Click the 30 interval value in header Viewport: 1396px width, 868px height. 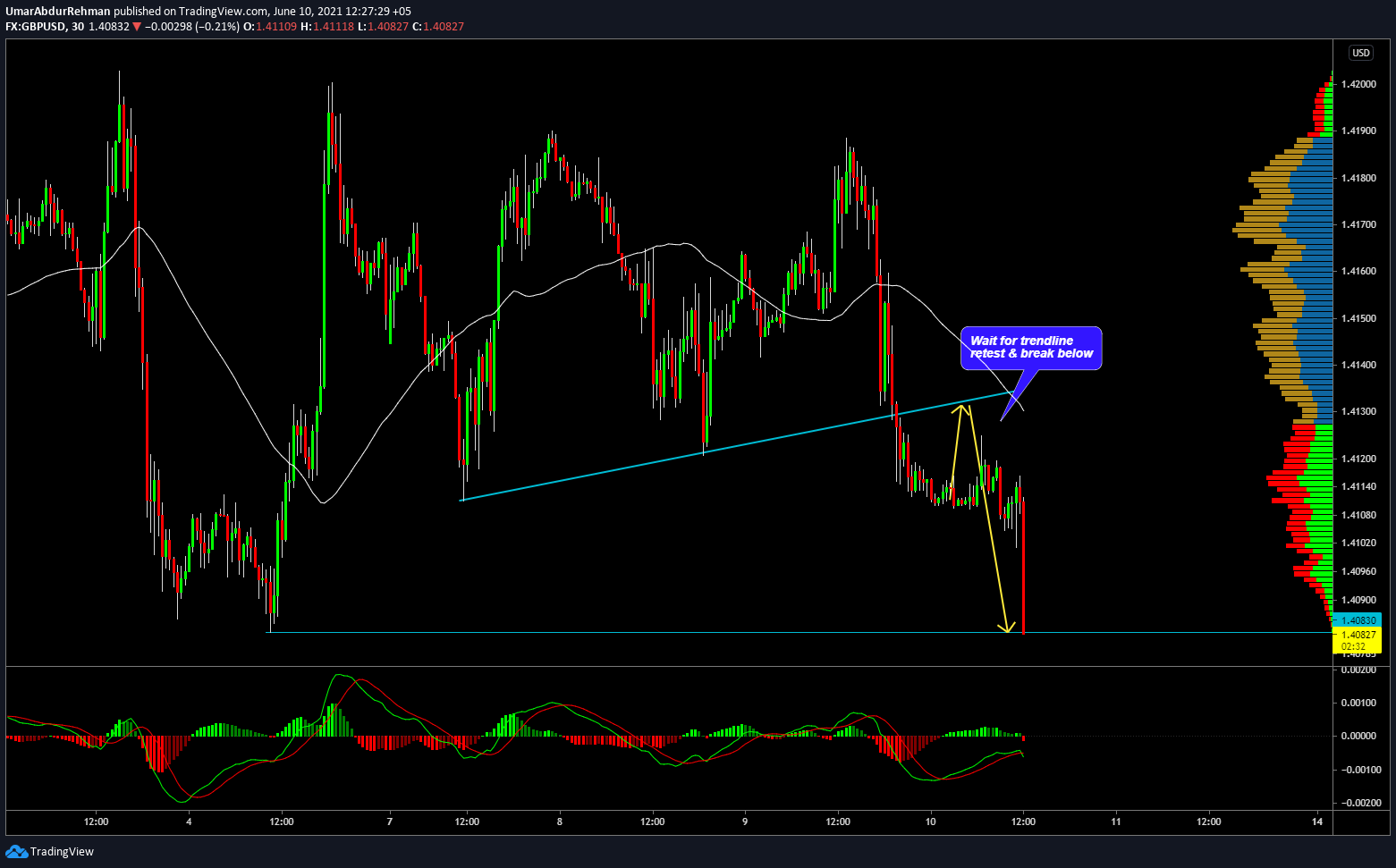(x=78, y=27)
